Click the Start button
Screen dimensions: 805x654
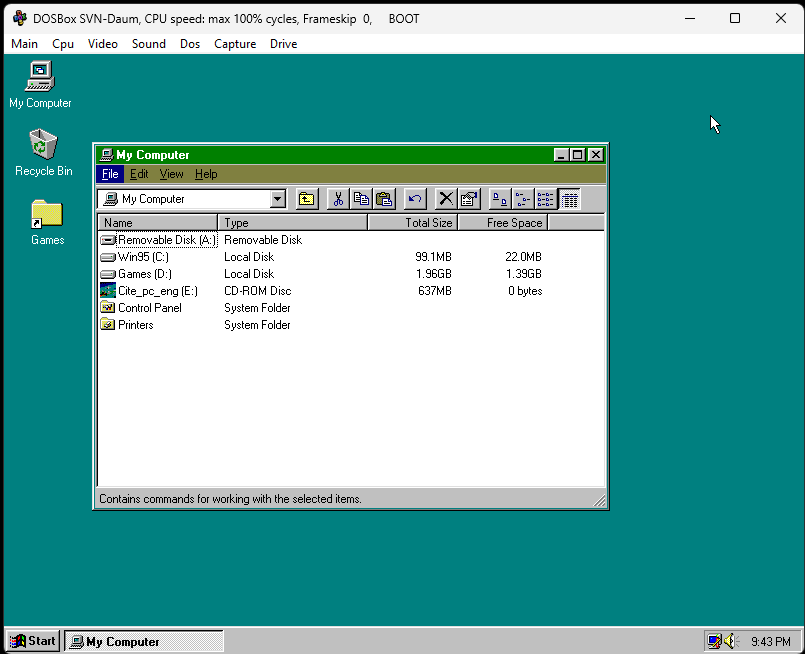pyautogui.click(x=33, y=641)
